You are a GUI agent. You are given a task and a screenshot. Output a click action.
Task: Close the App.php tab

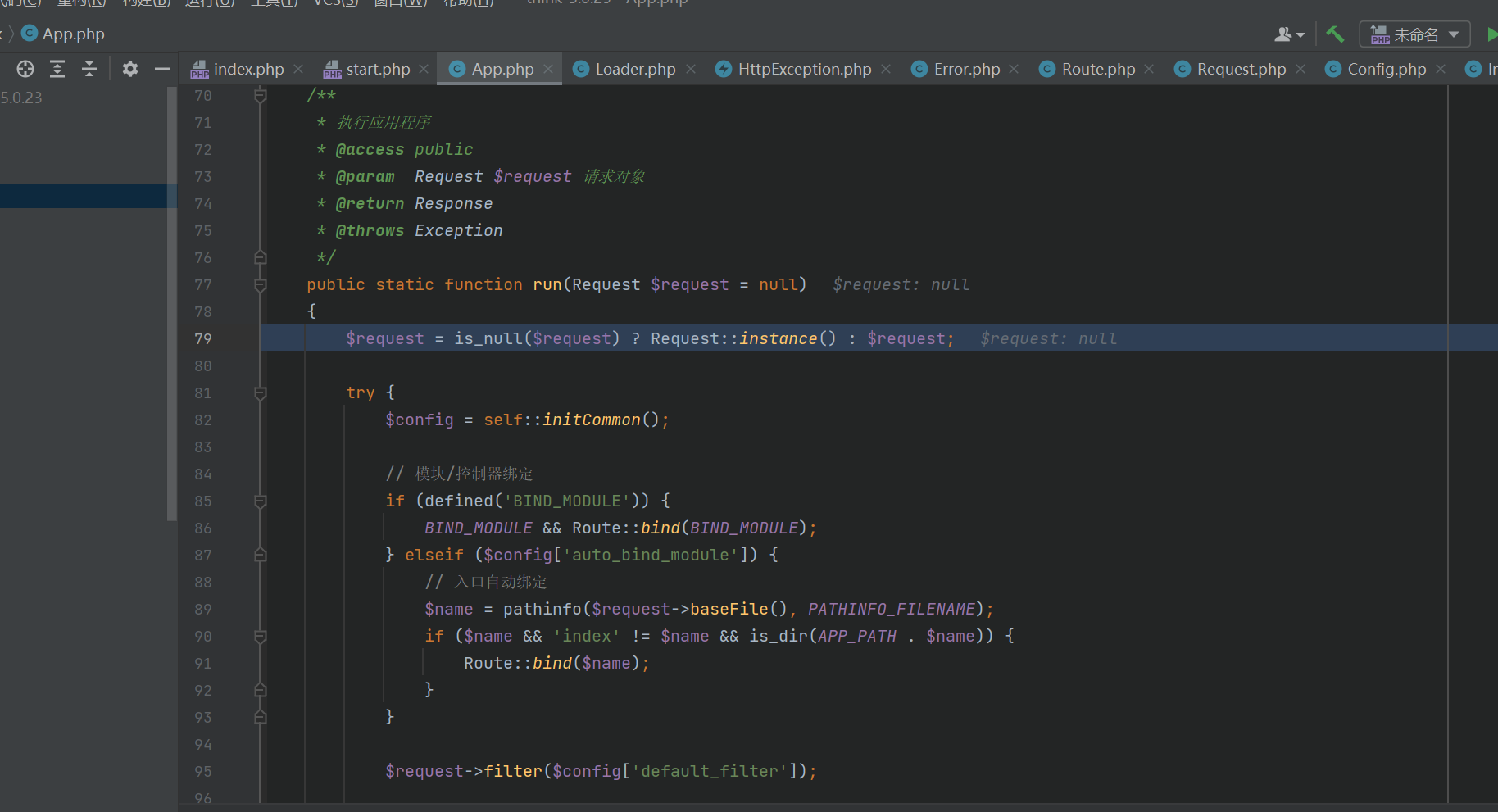[x=548, y=69]
